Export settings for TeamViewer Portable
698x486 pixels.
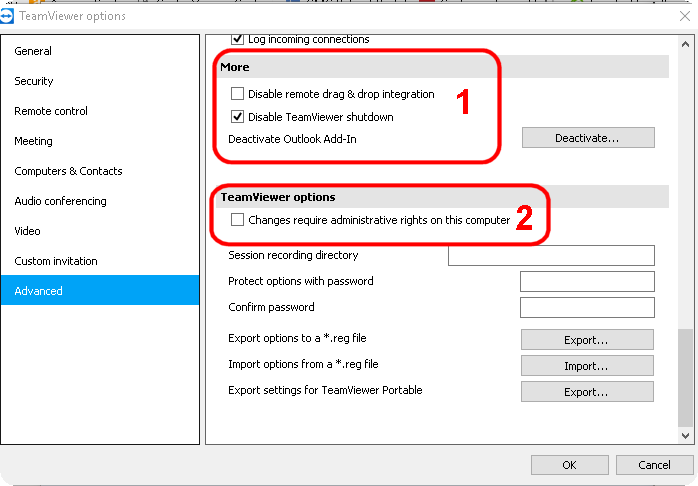click(587, 392)
